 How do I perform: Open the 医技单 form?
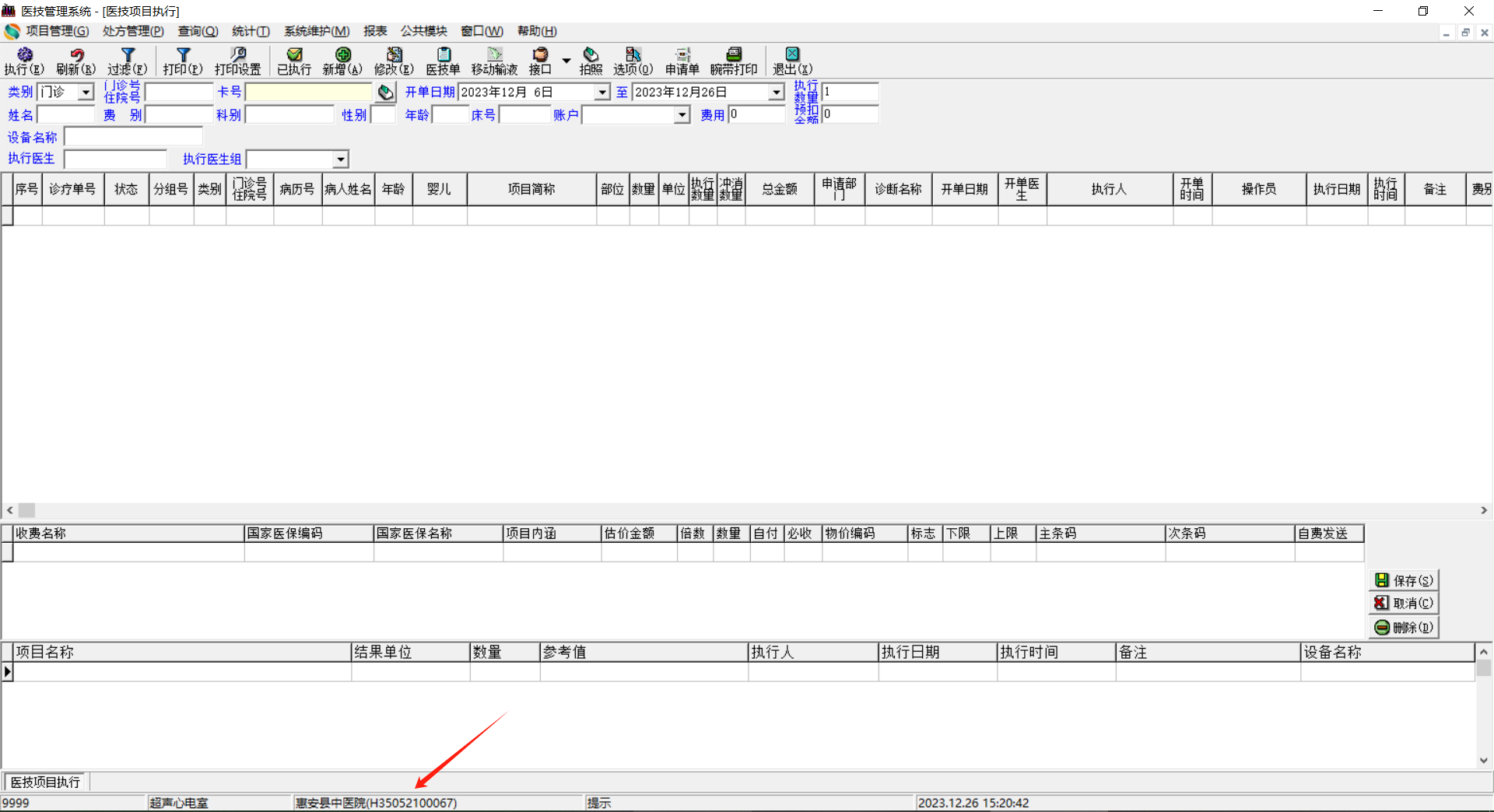coord(444,61)
